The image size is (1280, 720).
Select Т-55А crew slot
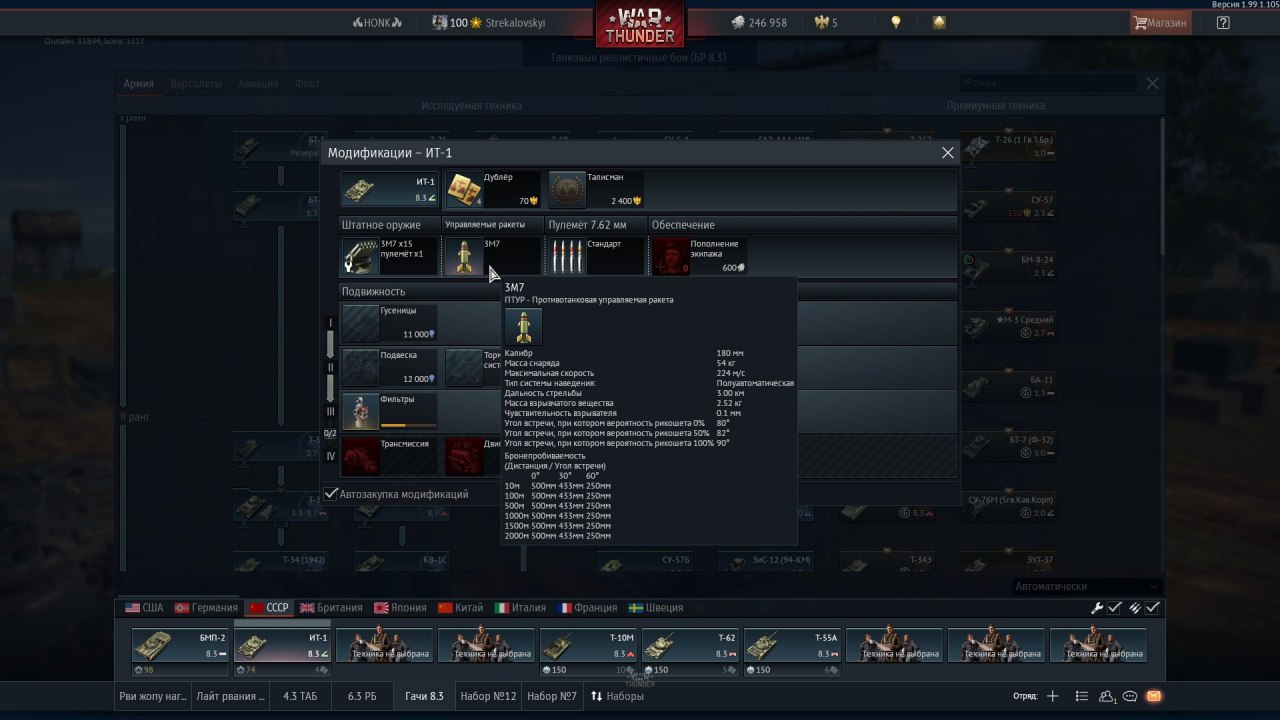(x=793, y=645)
